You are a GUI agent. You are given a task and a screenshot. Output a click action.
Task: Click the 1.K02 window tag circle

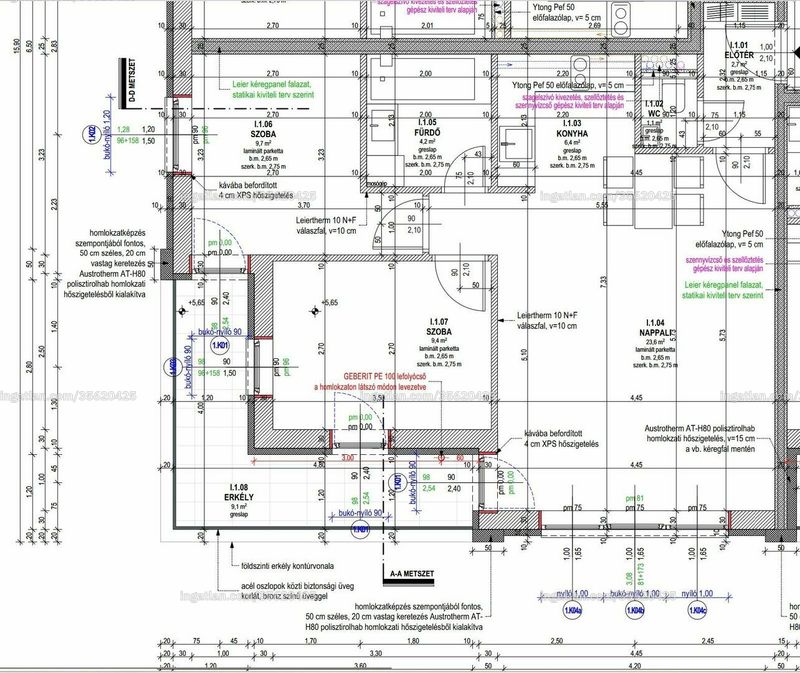pyautogui.click(x=90, y=134)
